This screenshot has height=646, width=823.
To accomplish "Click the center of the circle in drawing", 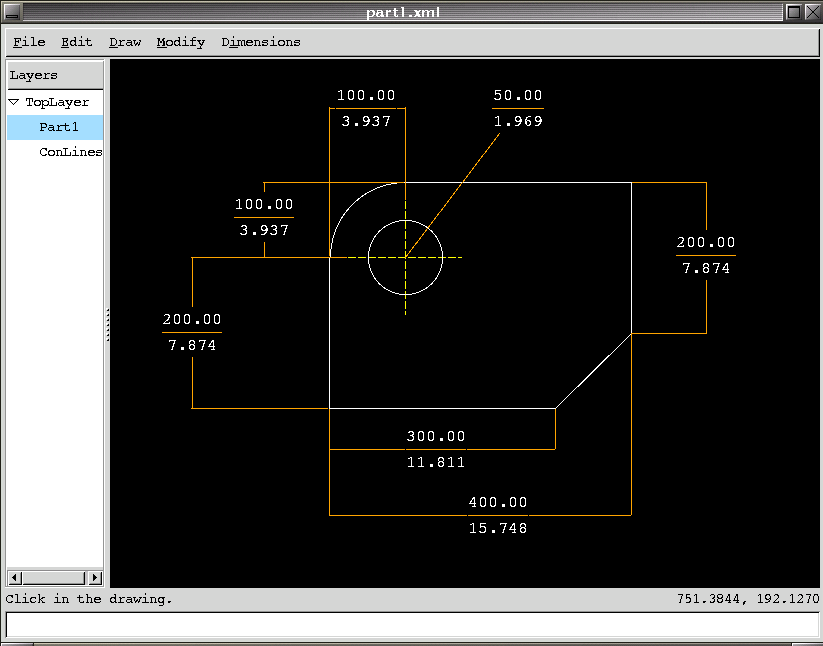I will (405, 258).
